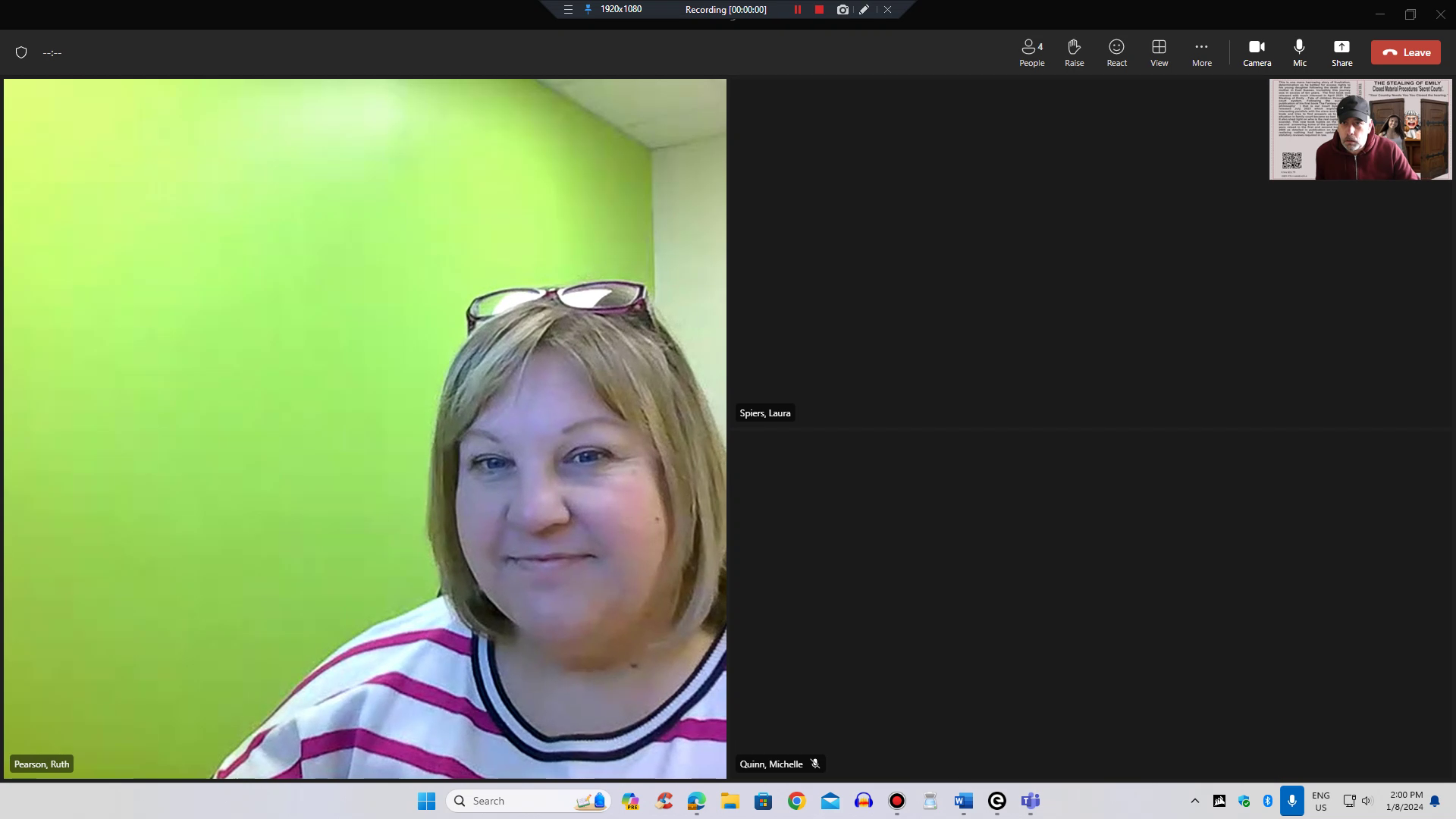Take a screenshot with camera icon
The image size is (1456, 819).
[x=843, y=10]
